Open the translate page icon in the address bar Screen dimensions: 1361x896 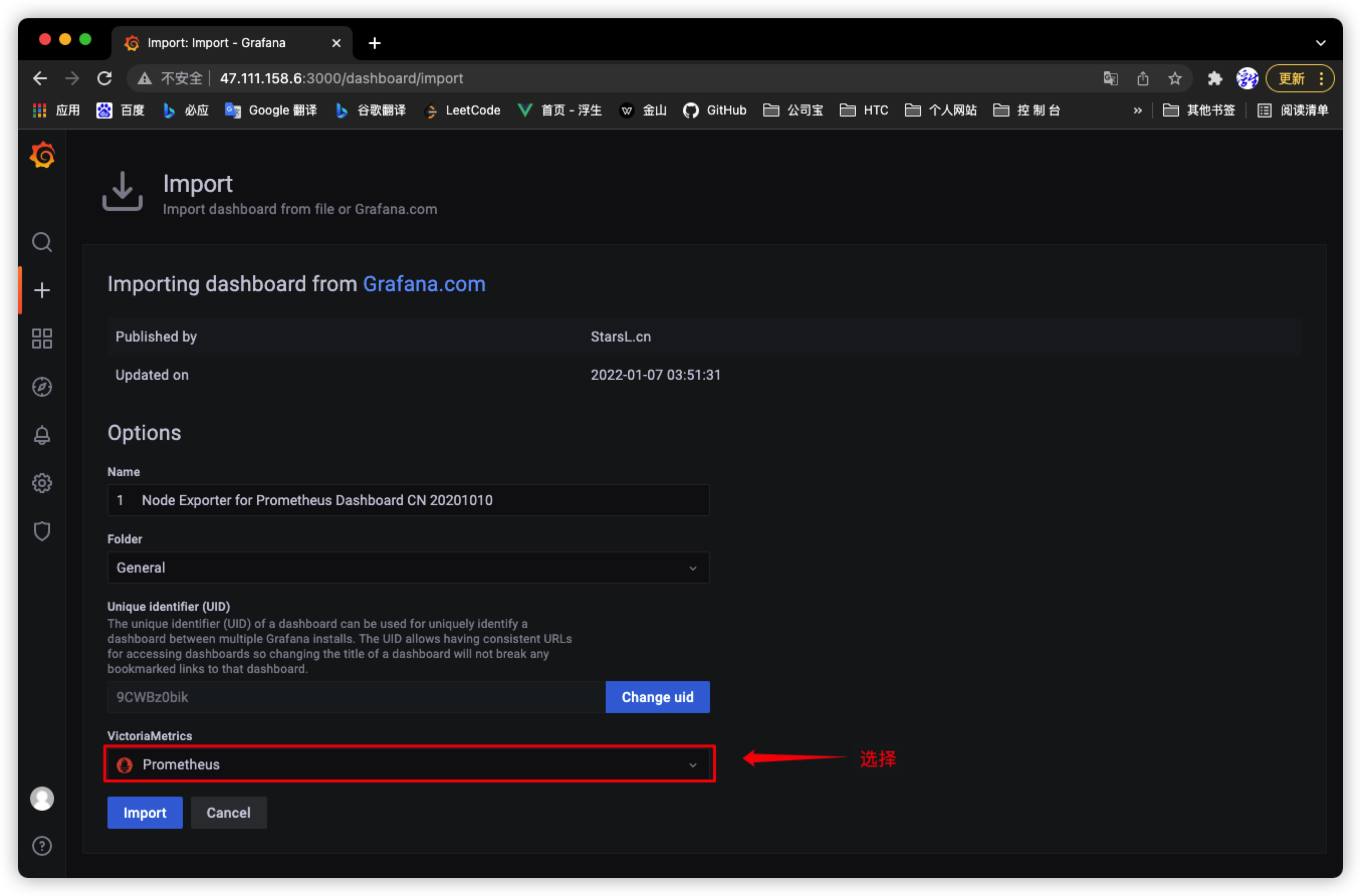pos(1110,78)
